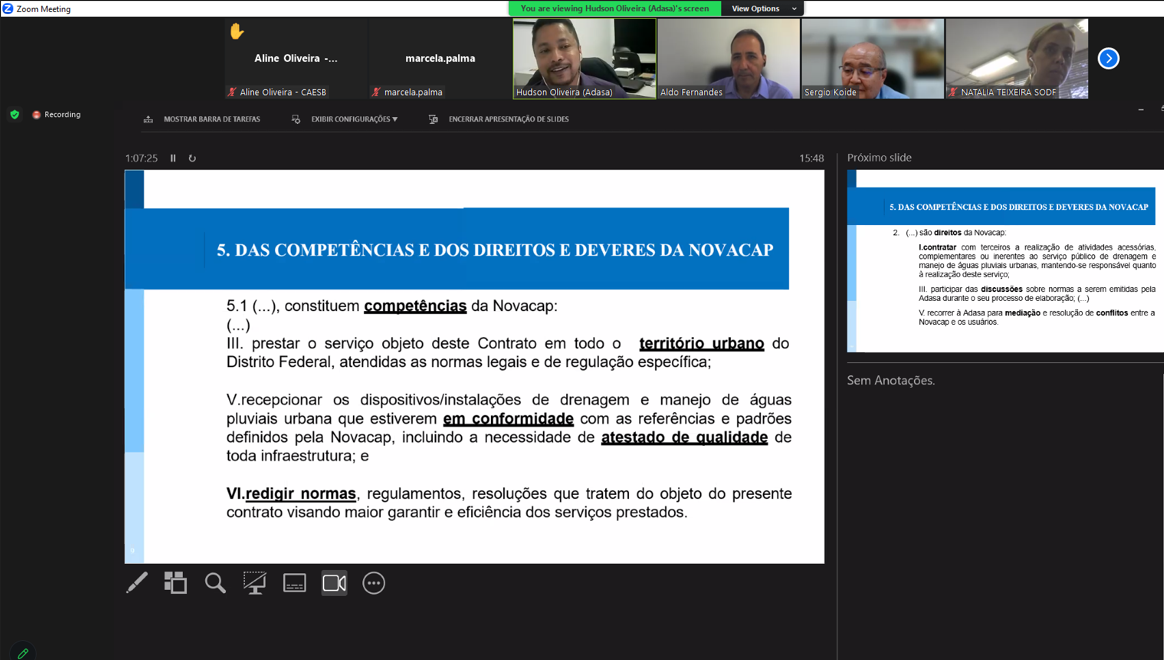
Task: Click the underlined território urbano text
Action: click(702, 343)
